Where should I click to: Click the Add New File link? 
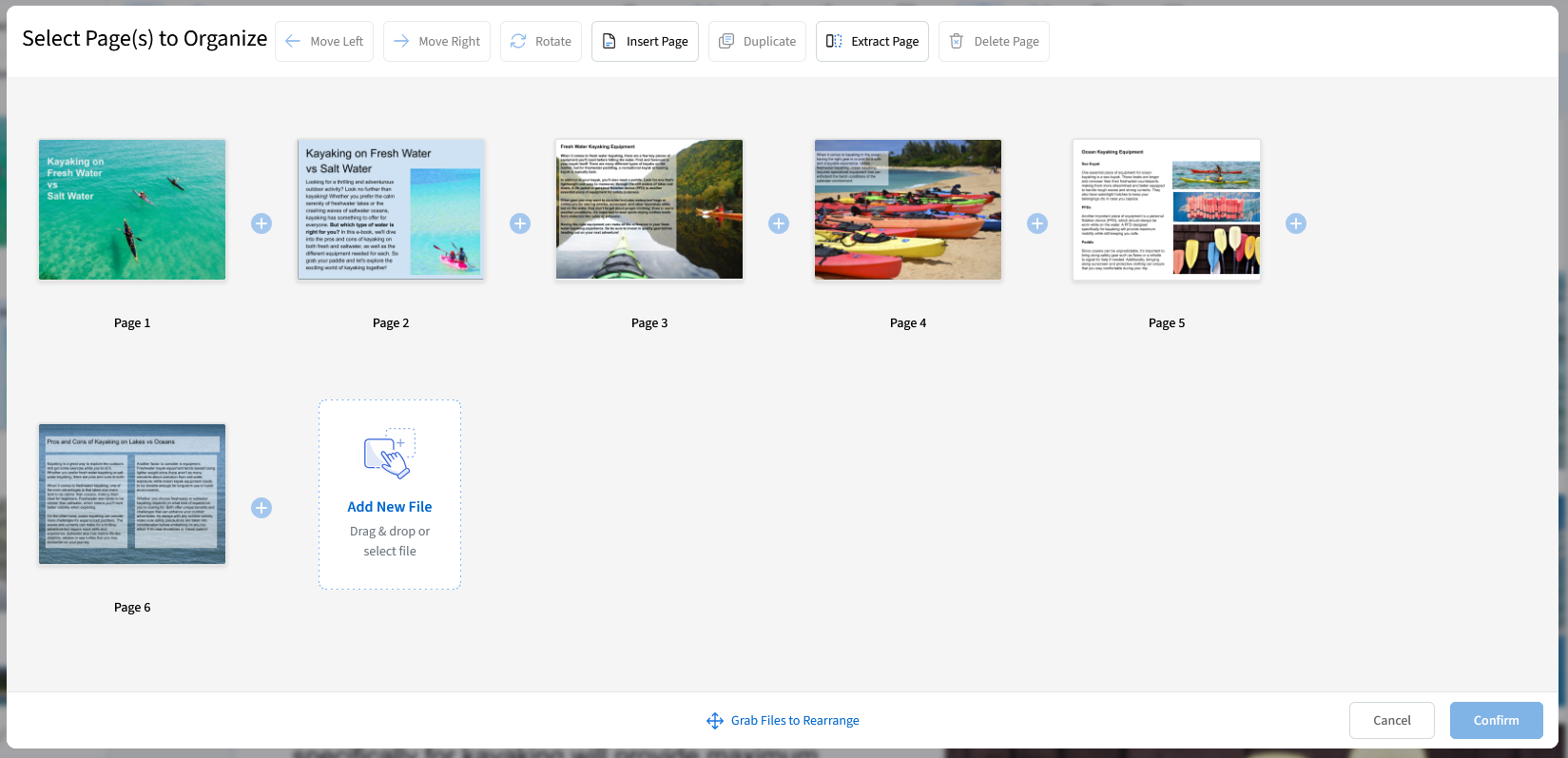point(390,507)
